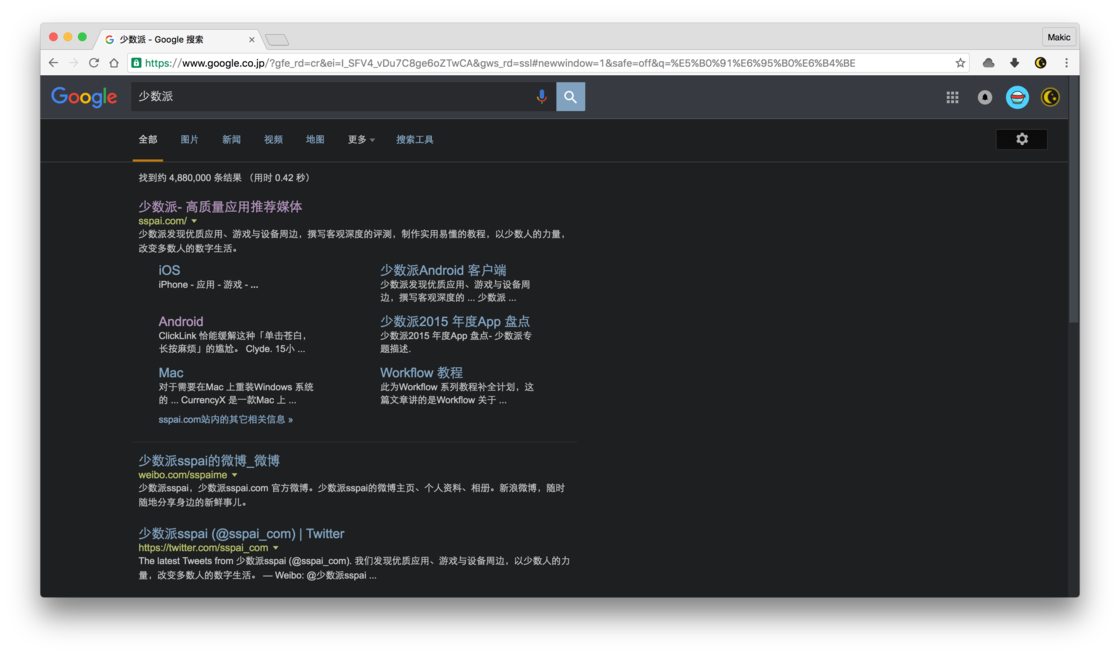The width and height of the screenshot is (1120, 655).
Task: Expand the weibo.com/sspaime result arrow
Action: point(234,475)
